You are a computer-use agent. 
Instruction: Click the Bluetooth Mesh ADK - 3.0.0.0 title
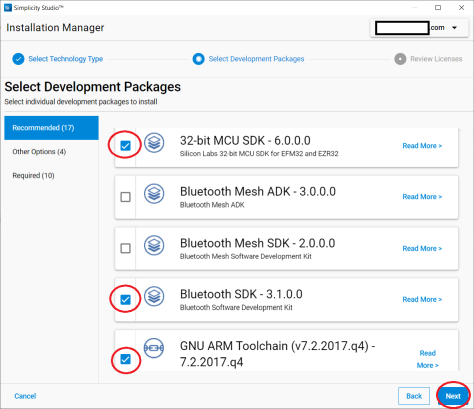click(258, 192)
